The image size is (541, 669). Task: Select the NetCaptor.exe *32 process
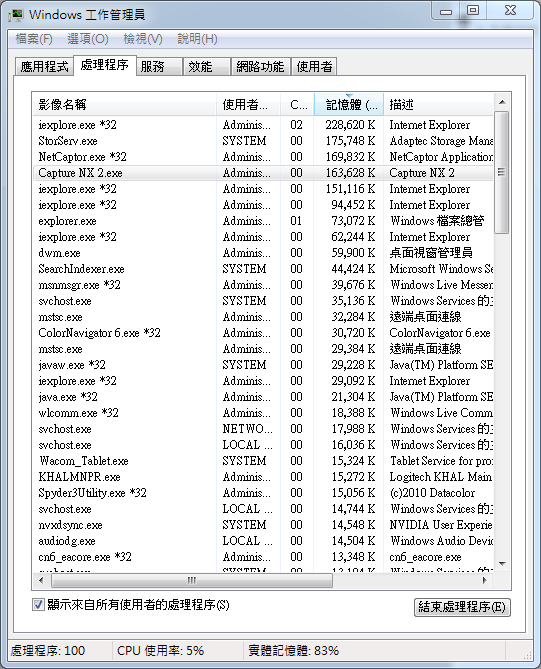263,157
